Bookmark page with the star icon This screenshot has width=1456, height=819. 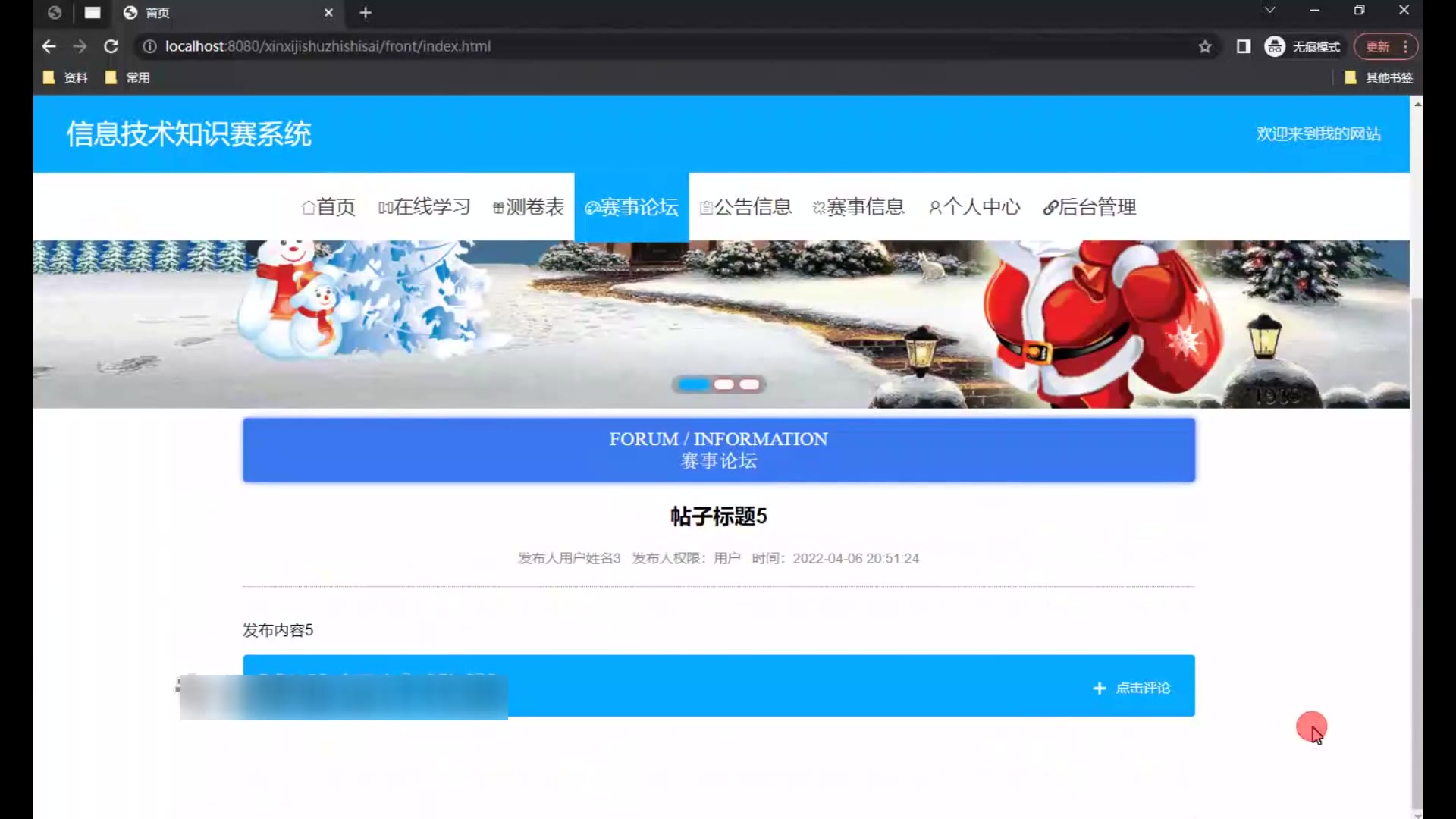pos(1205,47)
